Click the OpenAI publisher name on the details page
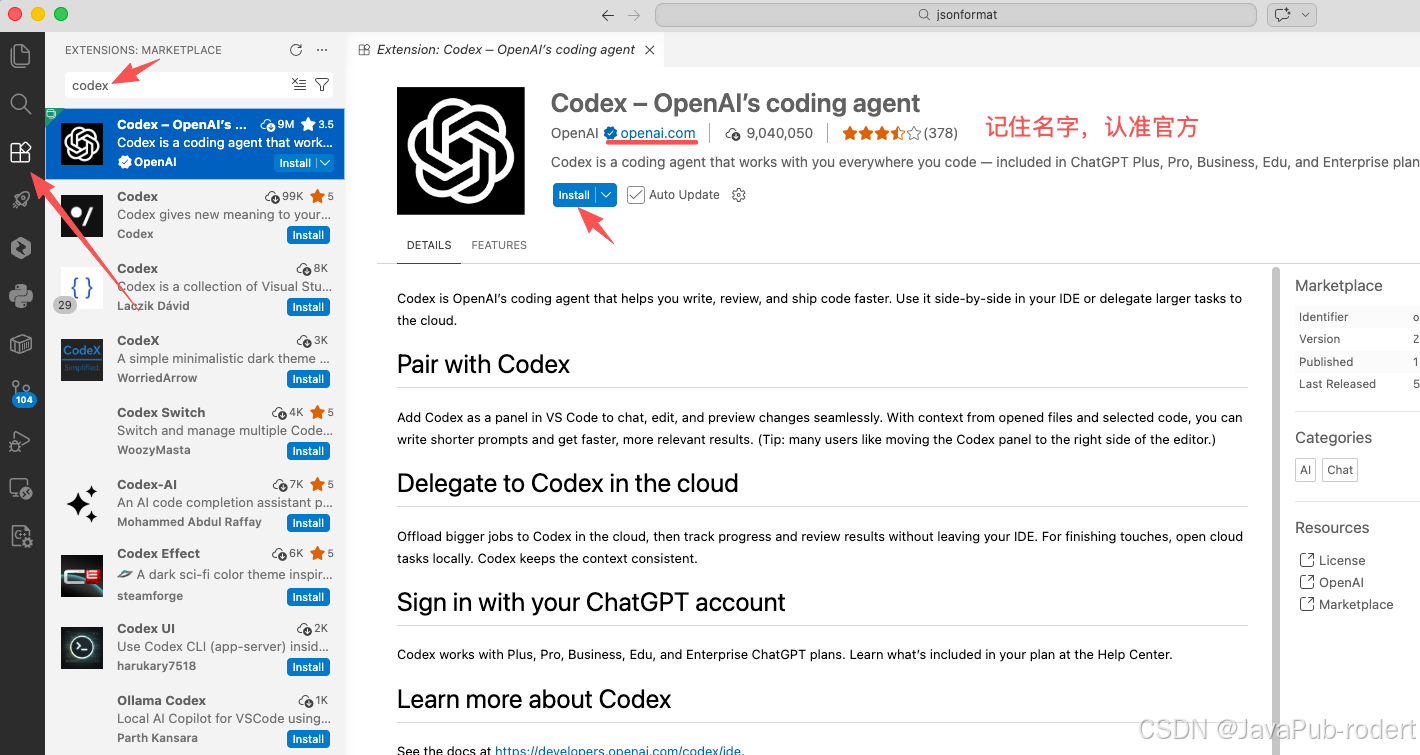The height and width of the screenshot is (755, 1420). pyautogui.click(x=575, y=133)
